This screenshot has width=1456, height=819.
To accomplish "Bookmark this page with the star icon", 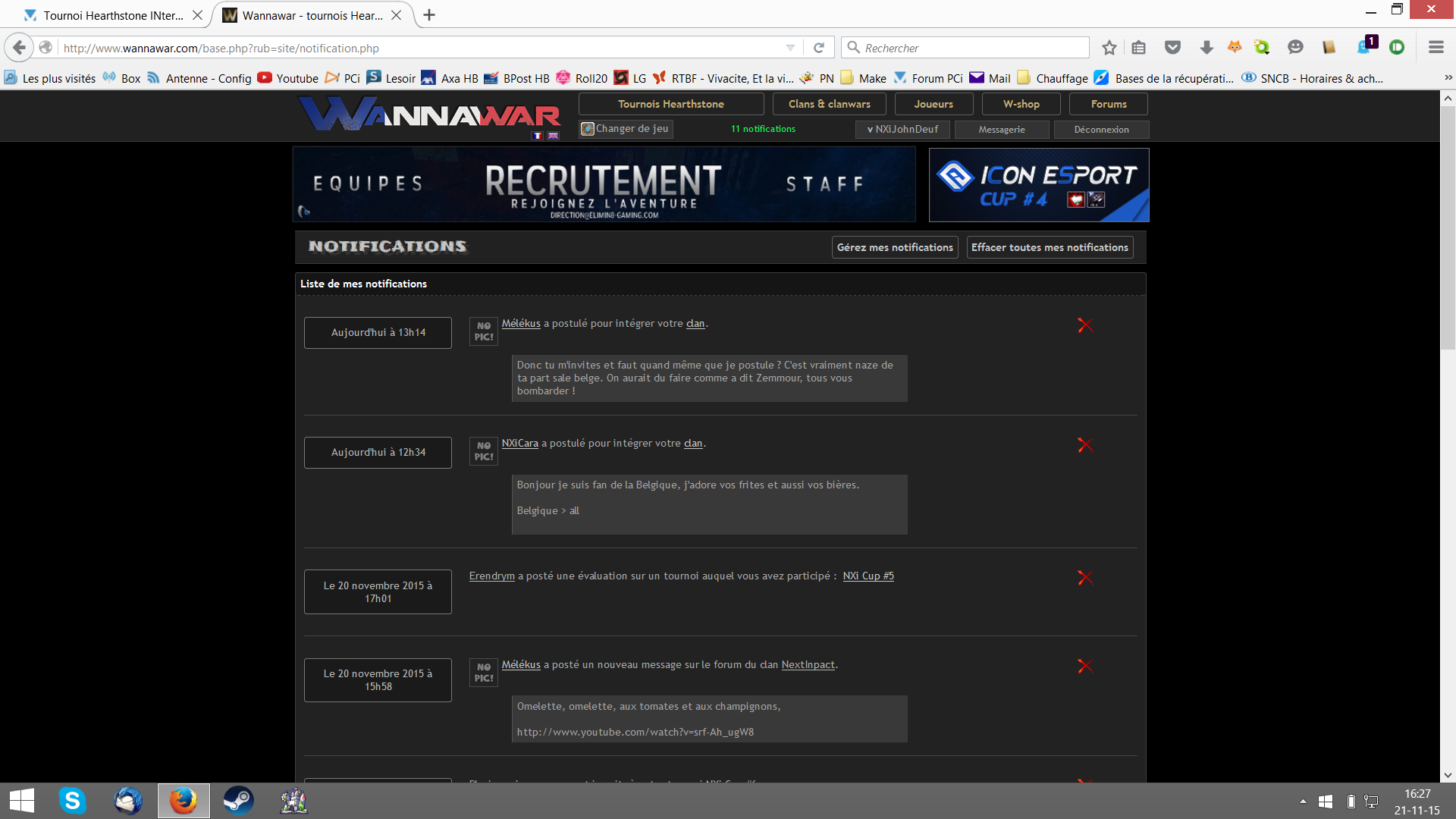I will click(x=1109, y=48).
